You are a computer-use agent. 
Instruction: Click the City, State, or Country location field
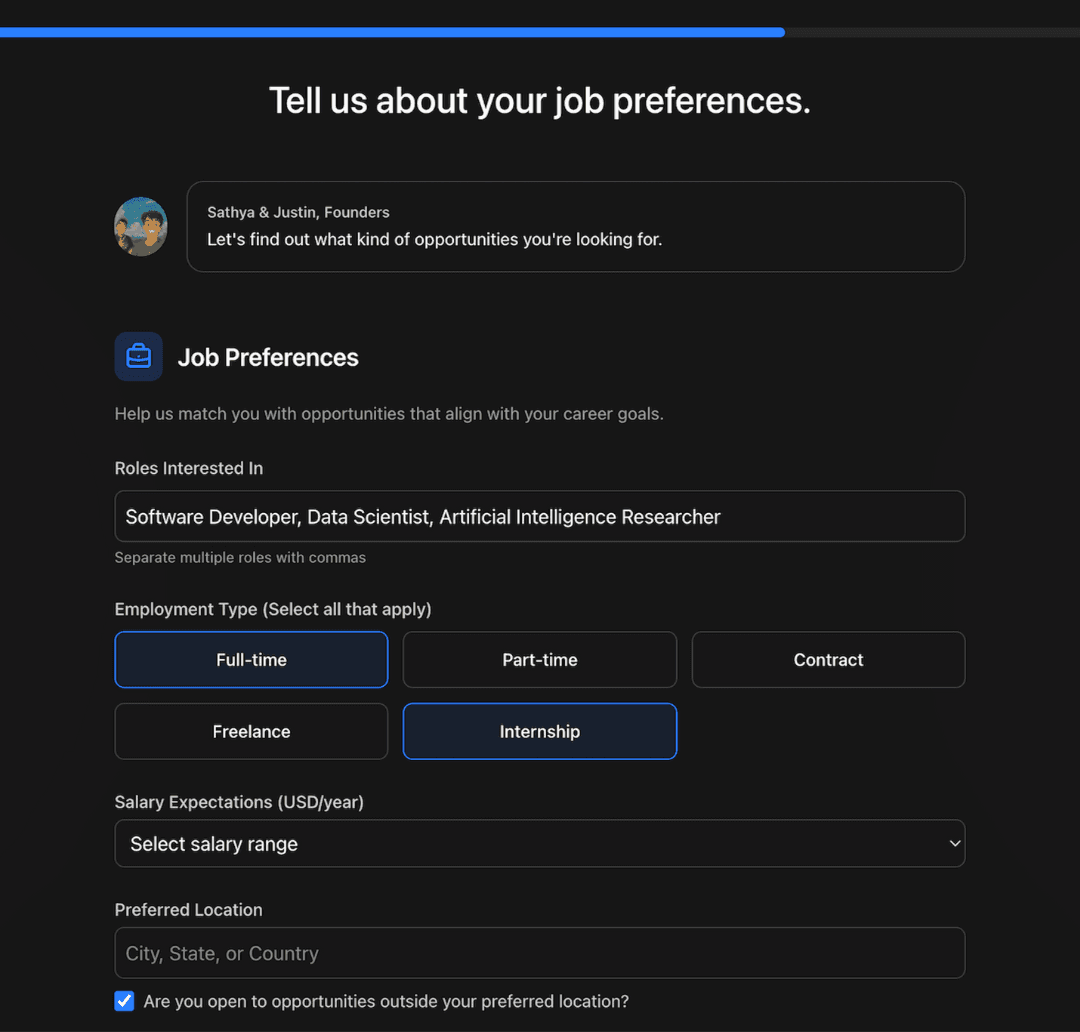[540, 952]
